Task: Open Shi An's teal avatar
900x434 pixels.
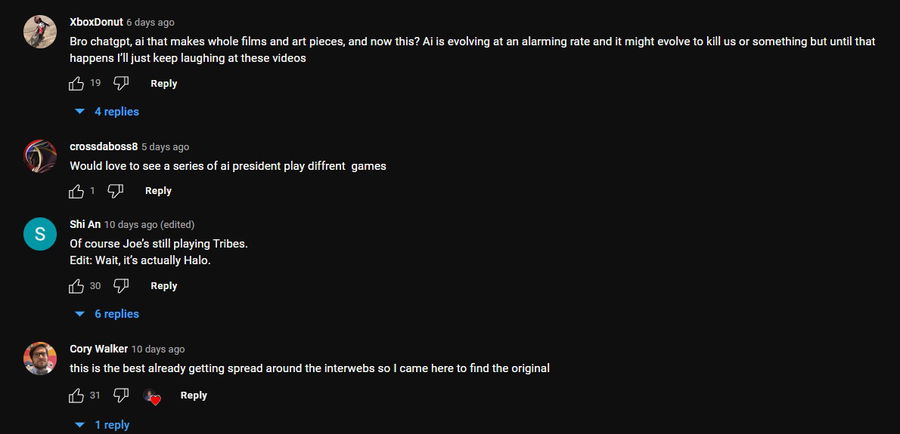Action: [x=39, y=234]
